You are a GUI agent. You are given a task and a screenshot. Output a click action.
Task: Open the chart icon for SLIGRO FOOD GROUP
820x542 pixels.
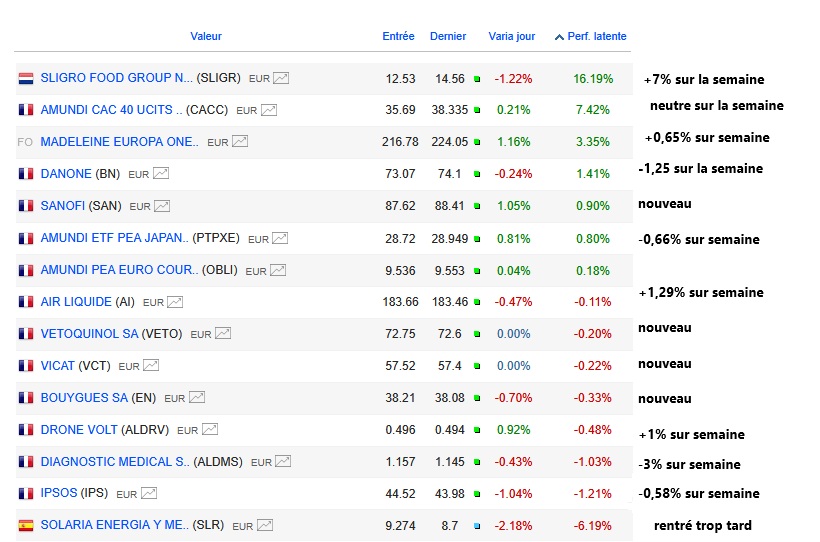click(x=281, y=78)
